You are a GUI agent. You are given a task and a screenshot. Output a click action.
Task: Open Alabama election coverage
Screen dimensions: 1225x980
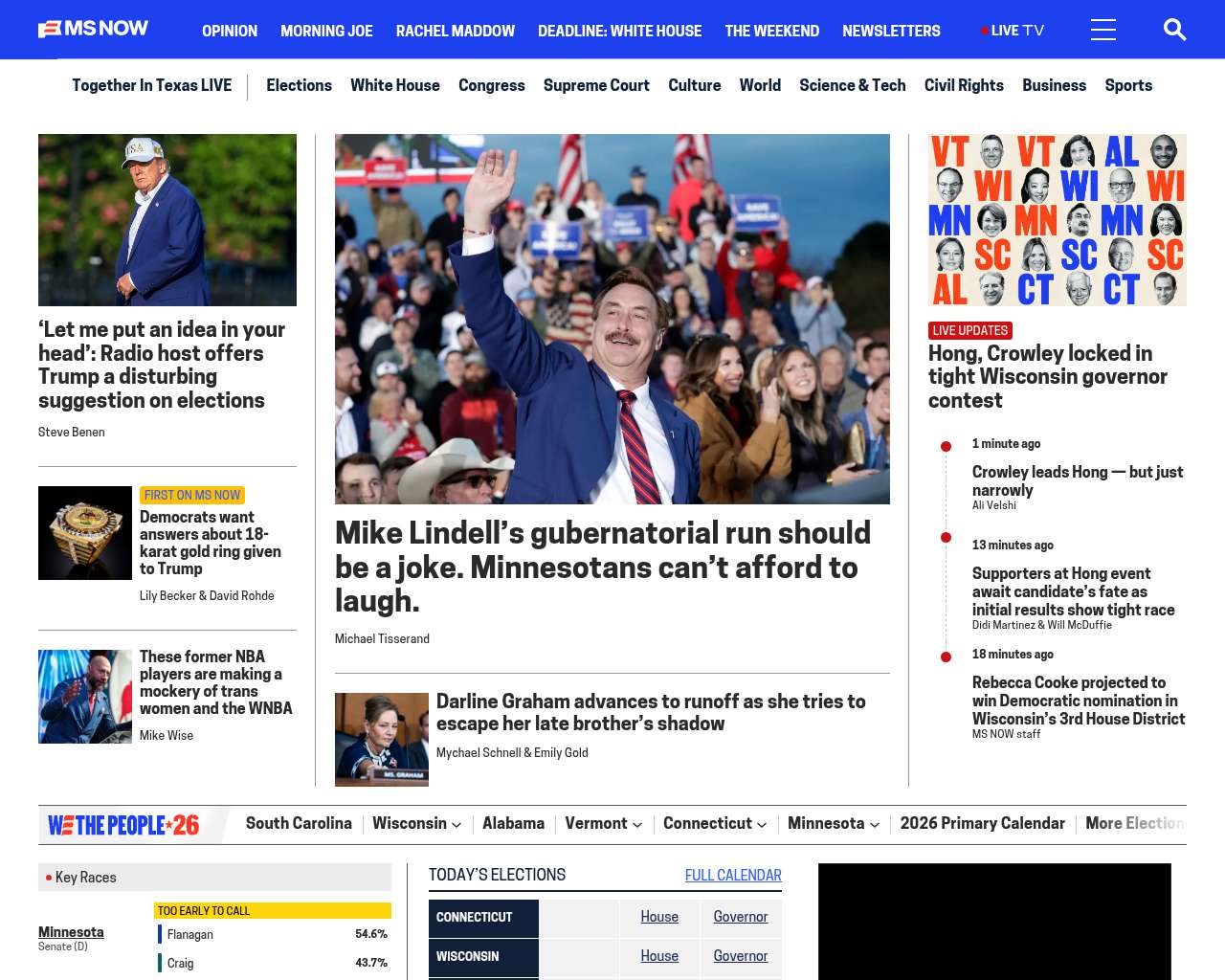[x=513, y=823]
